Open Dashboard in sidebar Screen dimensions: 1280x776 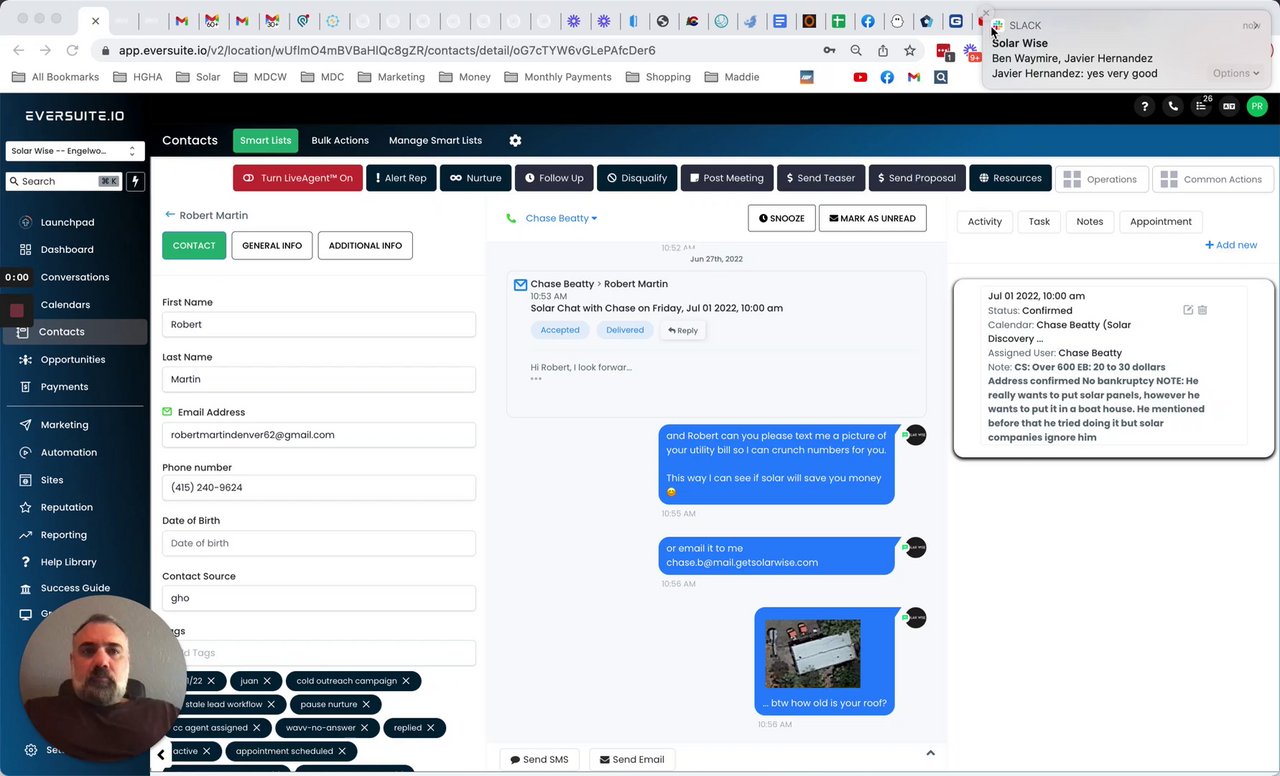tap(67, 250)
